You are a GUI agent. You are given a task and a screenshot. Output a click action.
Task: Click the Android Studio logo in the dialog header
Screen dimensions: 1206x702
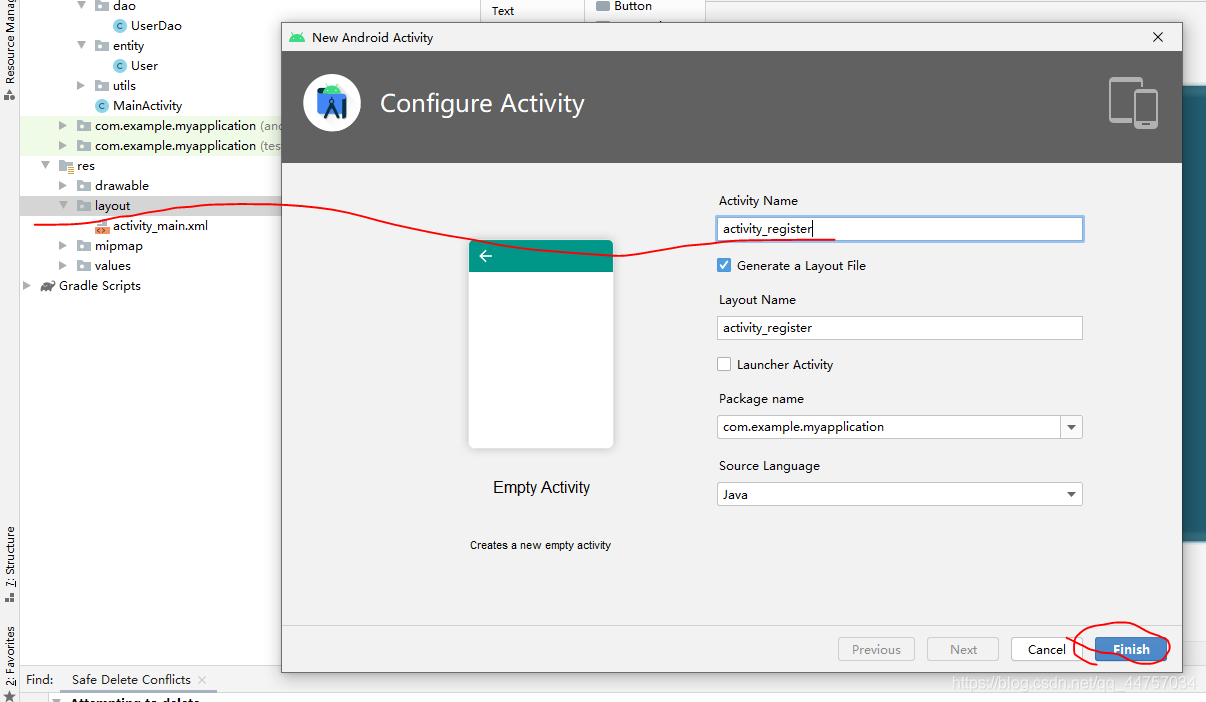point(331,102)
